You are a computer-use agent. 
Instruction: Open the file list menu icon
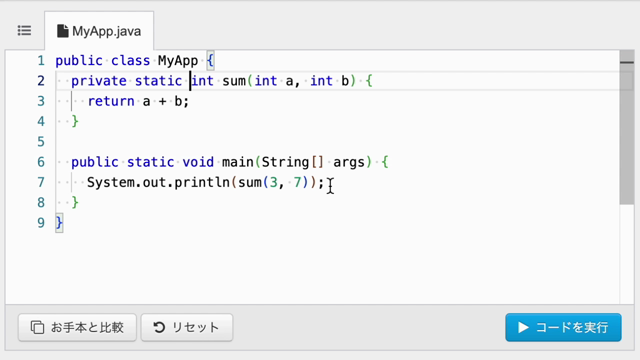click(24, 31)
